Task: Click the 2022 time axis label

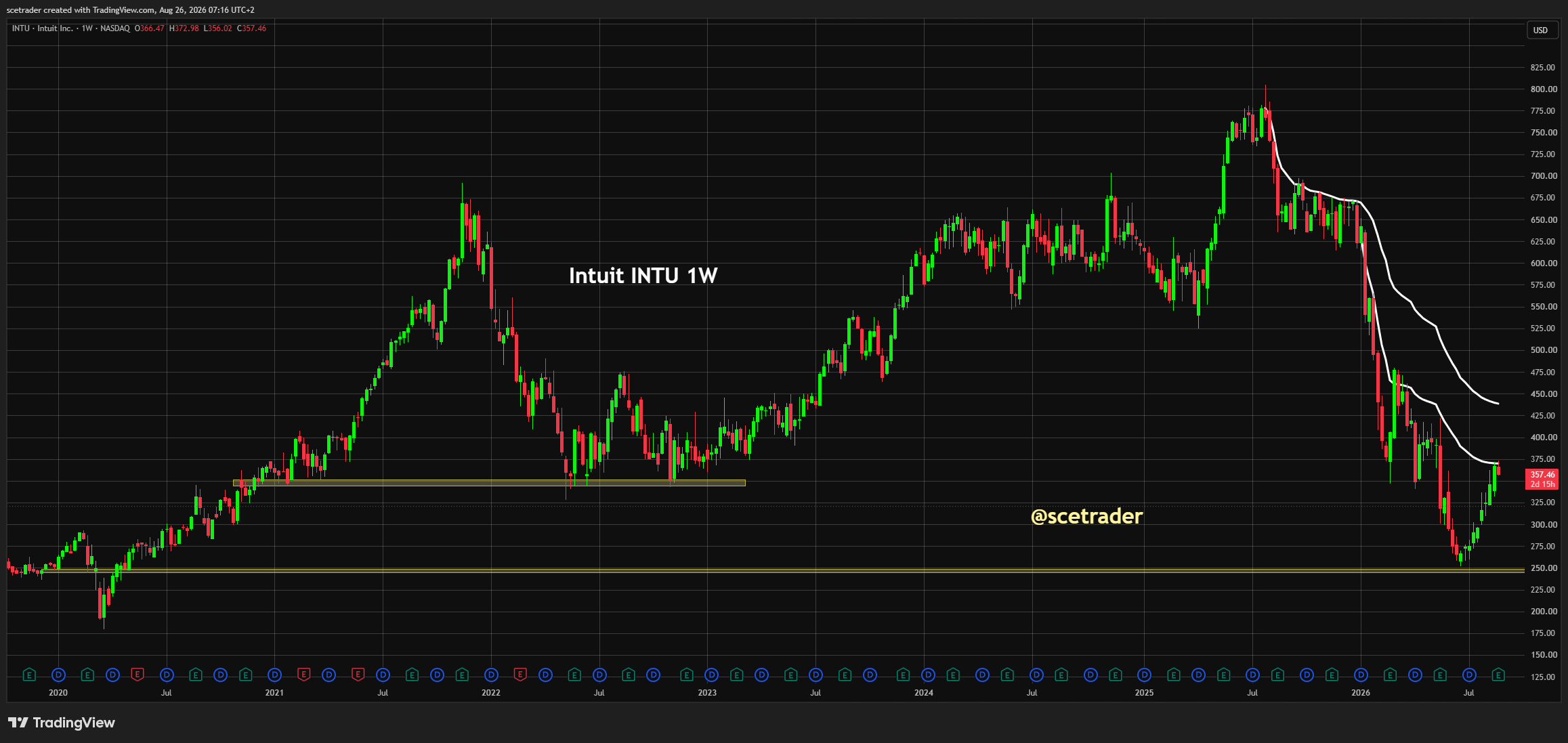Action: click(x=491, y=693)
